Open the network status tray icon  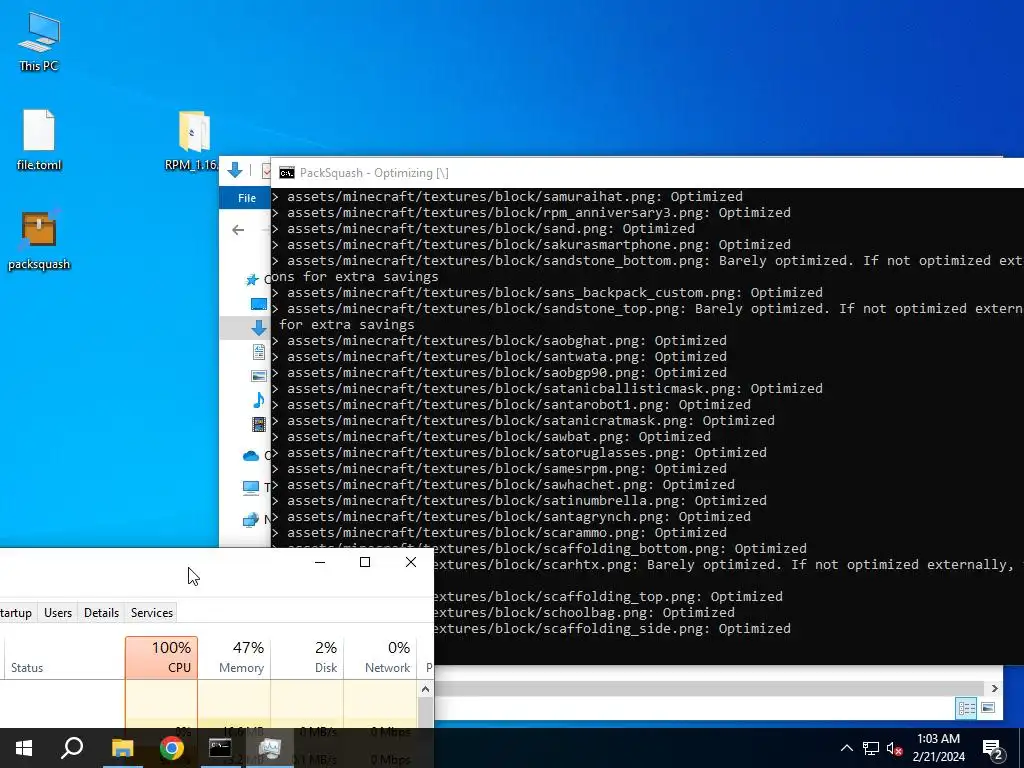point(871,748)
